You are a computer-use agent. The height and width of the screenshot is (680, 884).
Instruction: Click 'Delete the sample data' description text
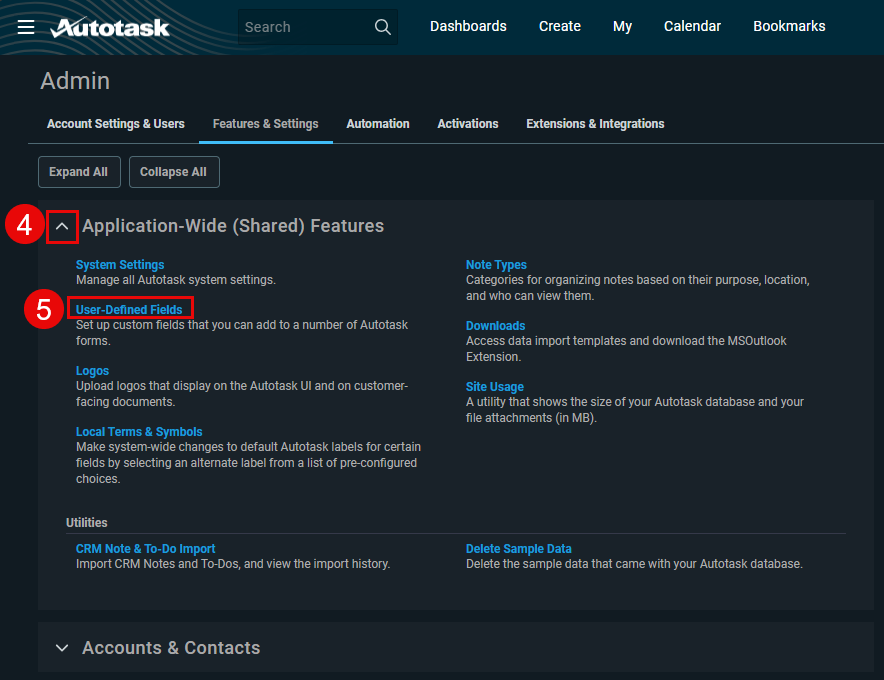click(x=634, y=564)
